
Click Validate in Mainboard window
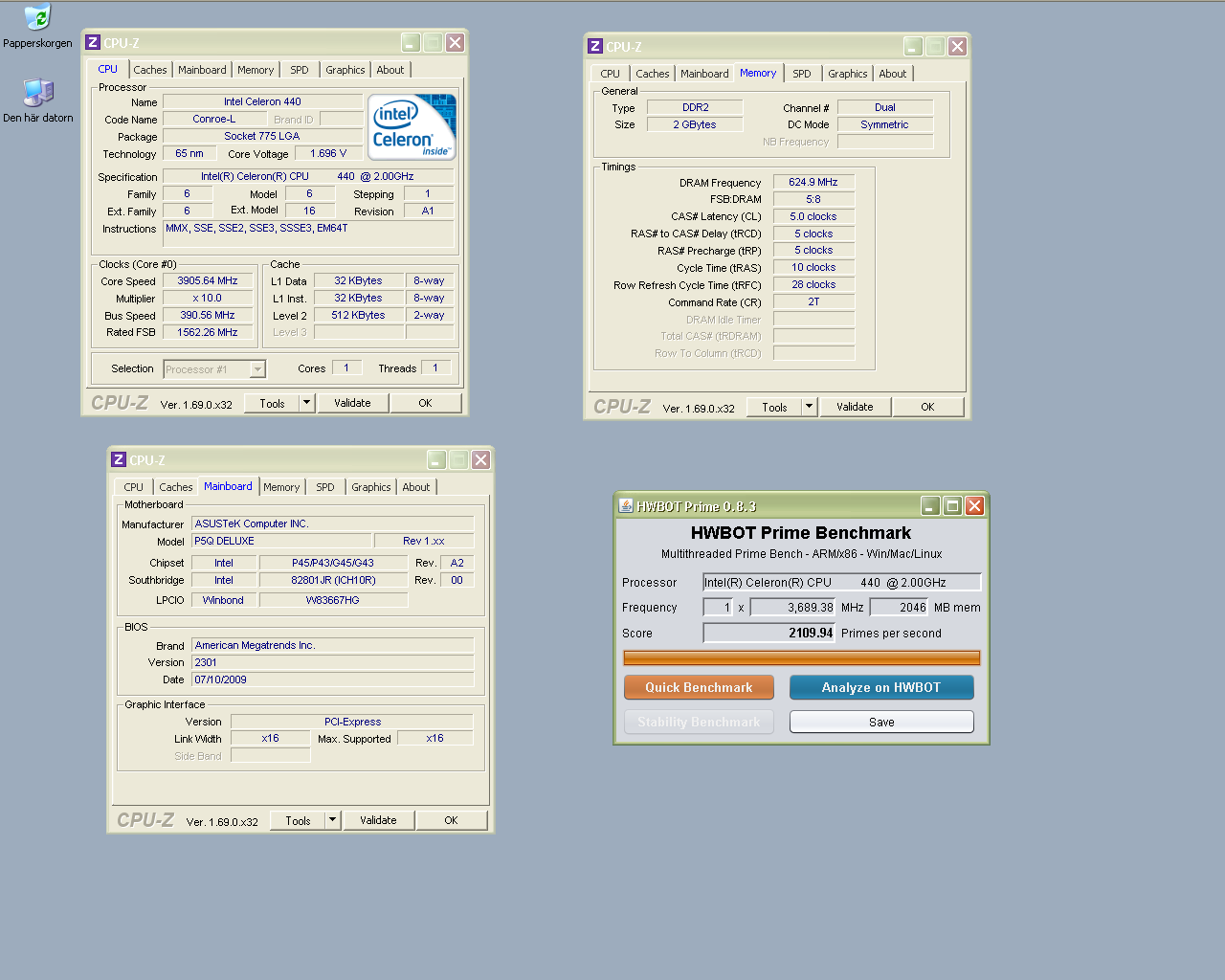(378, 820)
